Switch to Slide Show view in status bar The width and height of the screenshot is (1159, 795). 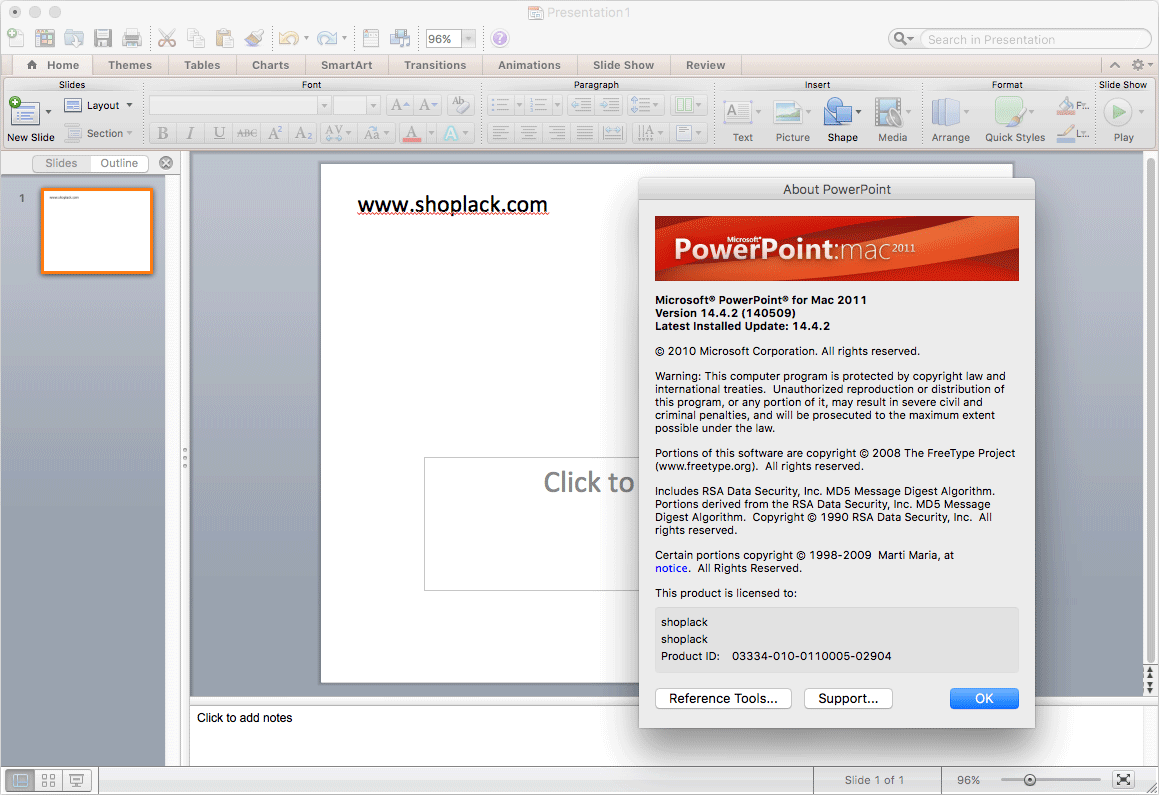(77, 780)
